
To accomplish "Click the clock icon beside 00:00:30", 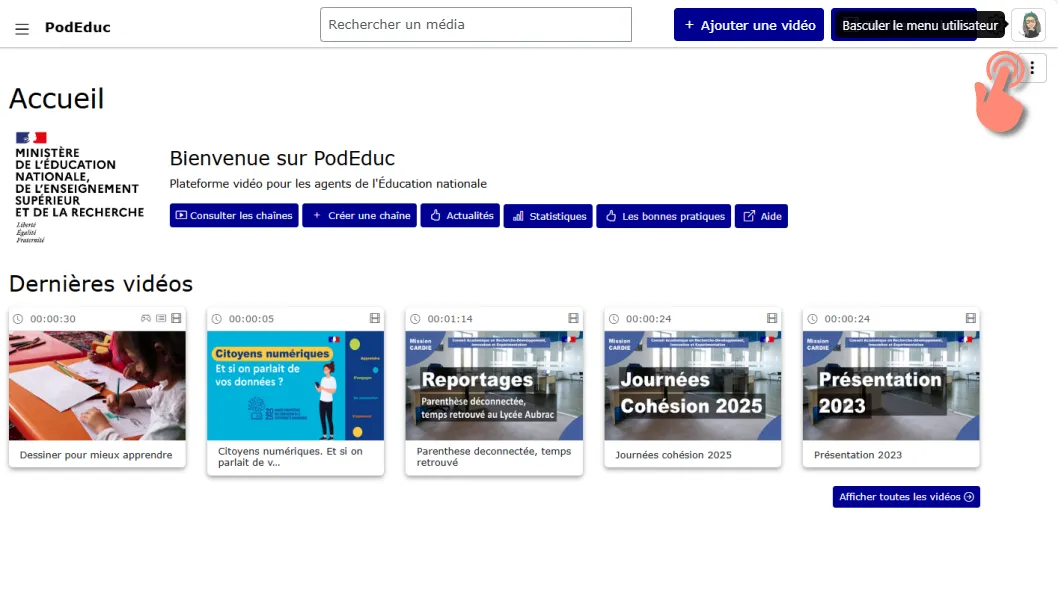I will 18,319.
